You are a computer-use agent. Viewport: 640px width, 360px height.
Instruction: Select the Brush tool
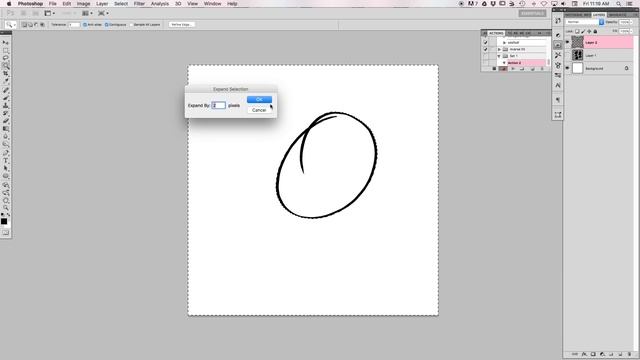[6, 98]
